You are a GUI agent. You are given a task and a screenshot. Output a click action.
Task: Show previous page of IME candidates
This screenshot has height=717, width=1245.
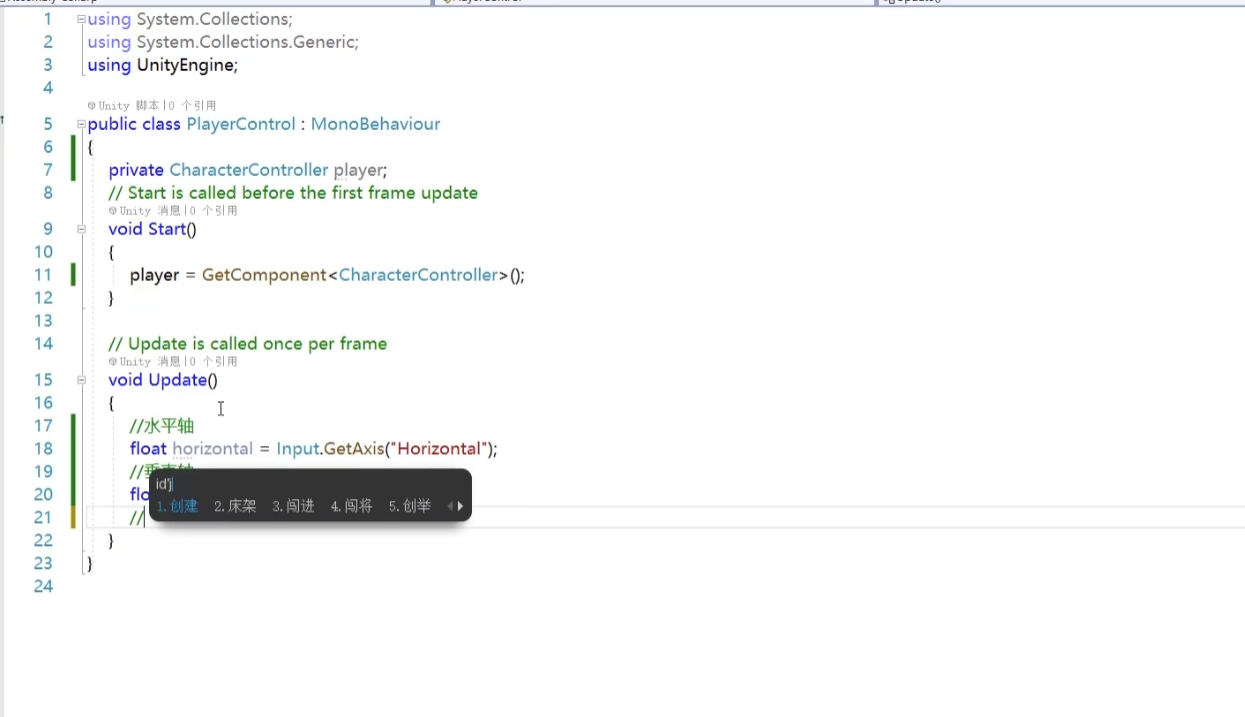(x=450, y=506)
